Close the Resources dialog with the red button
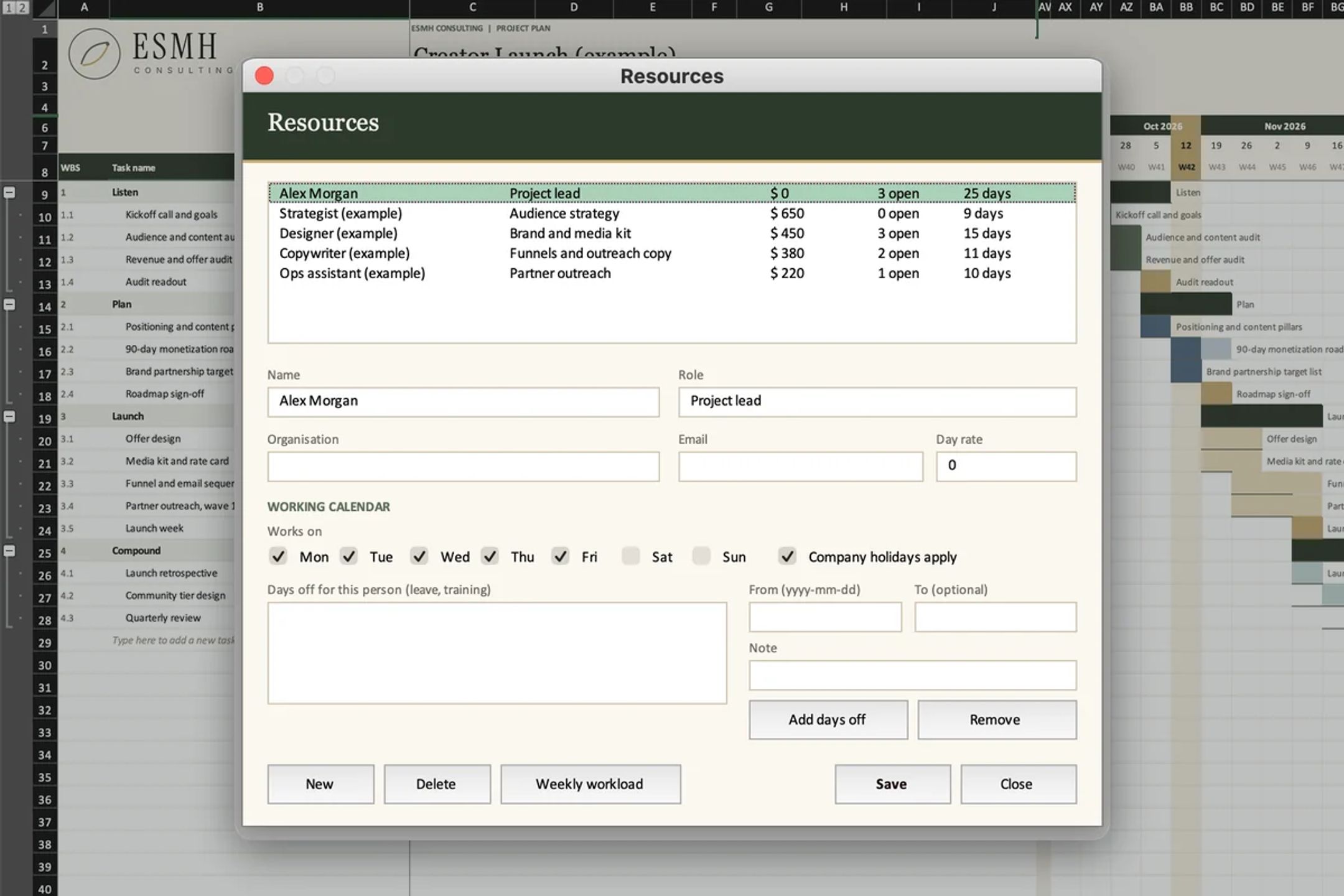The width and height of the screenshot is (1344, 896). [264, 76]
